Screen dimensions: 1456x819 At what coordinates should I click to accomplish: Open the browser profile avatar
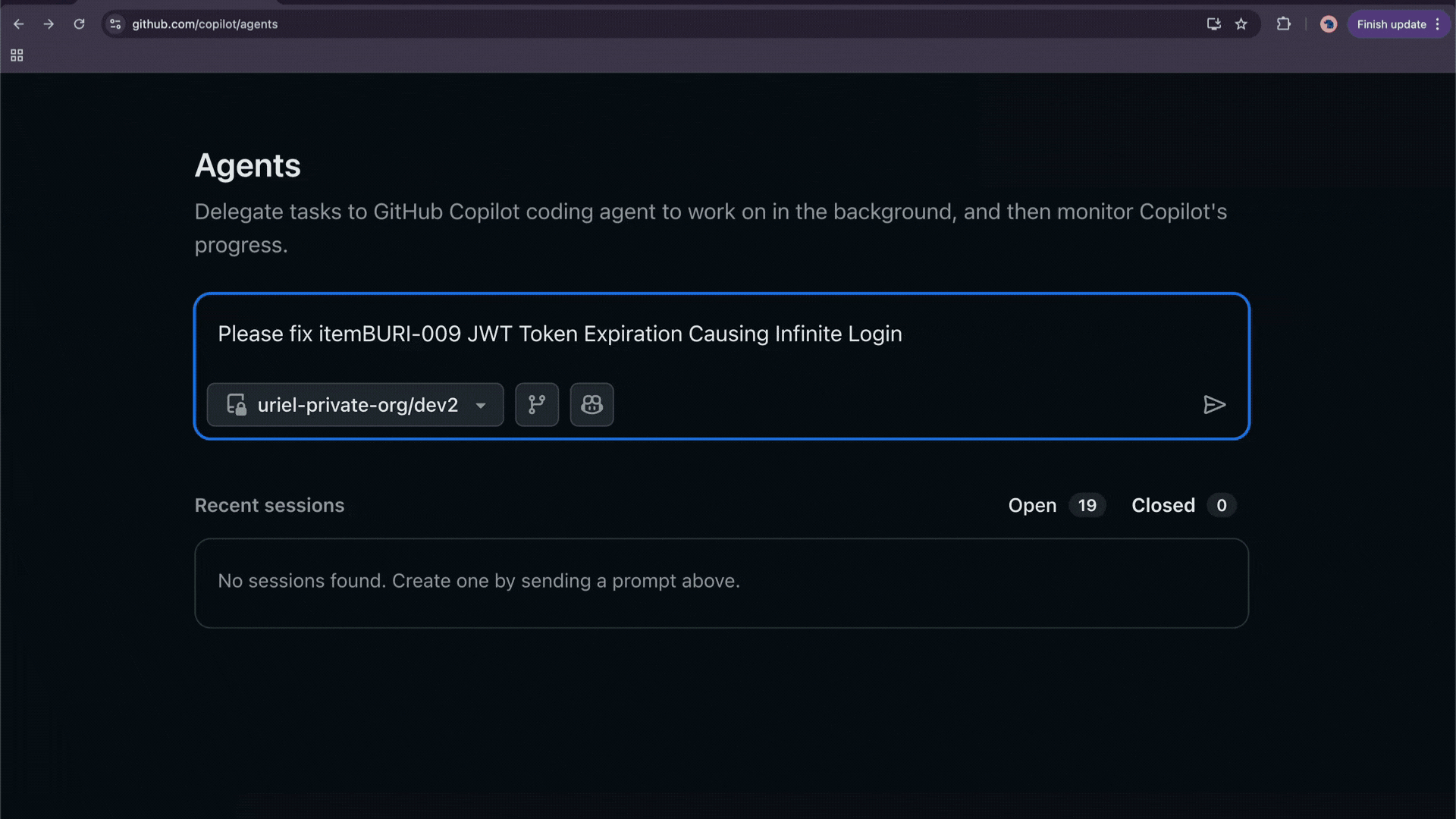coord(1329,24)
